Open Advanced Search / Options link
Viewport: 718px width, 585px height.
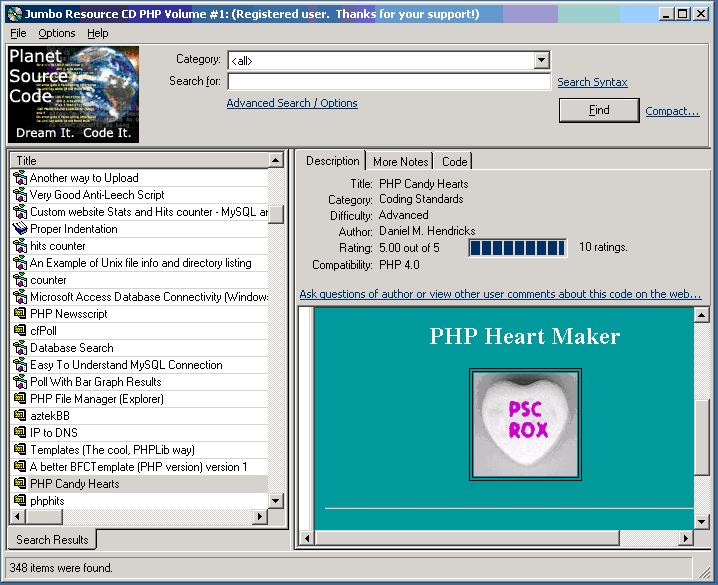click(292, 103)
